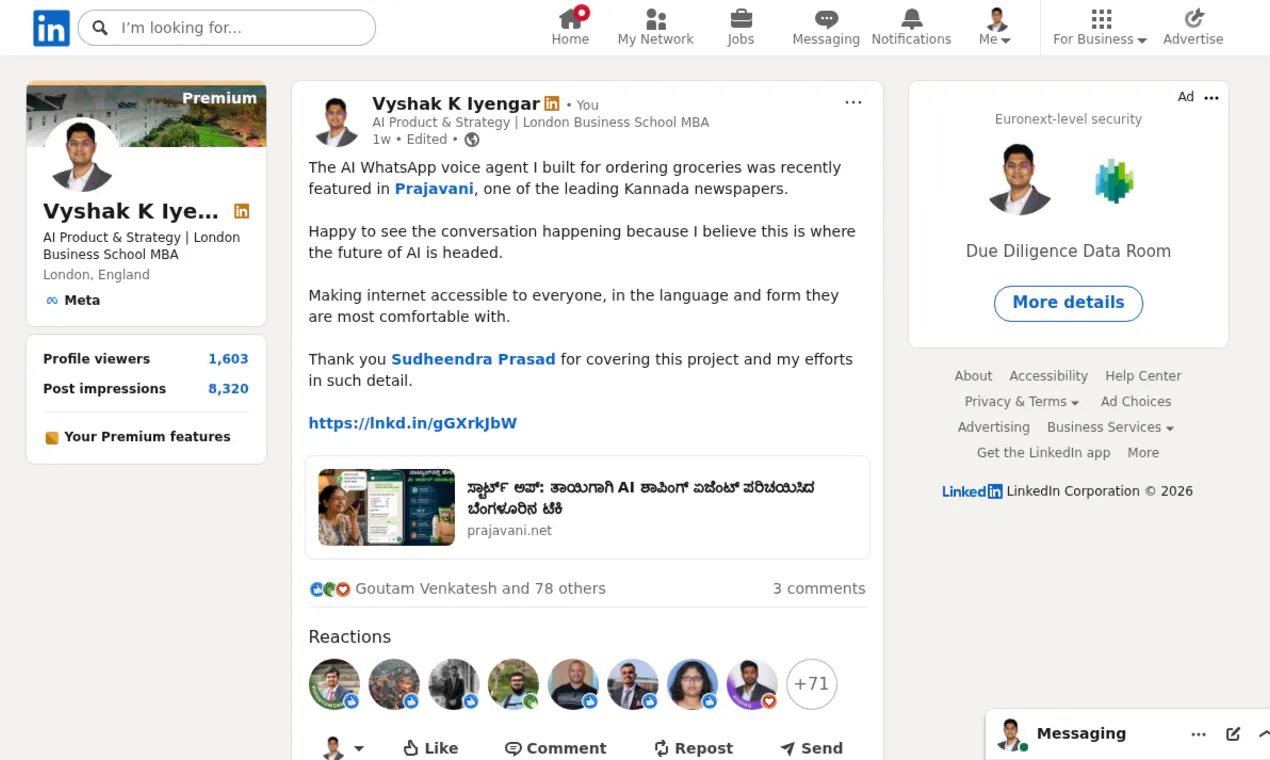Image resolution: width=1270 pixels, height=760 pixels.
Task: Open Messaging in the top navigation
Action: pyautogui.click(x=826, y=27)
